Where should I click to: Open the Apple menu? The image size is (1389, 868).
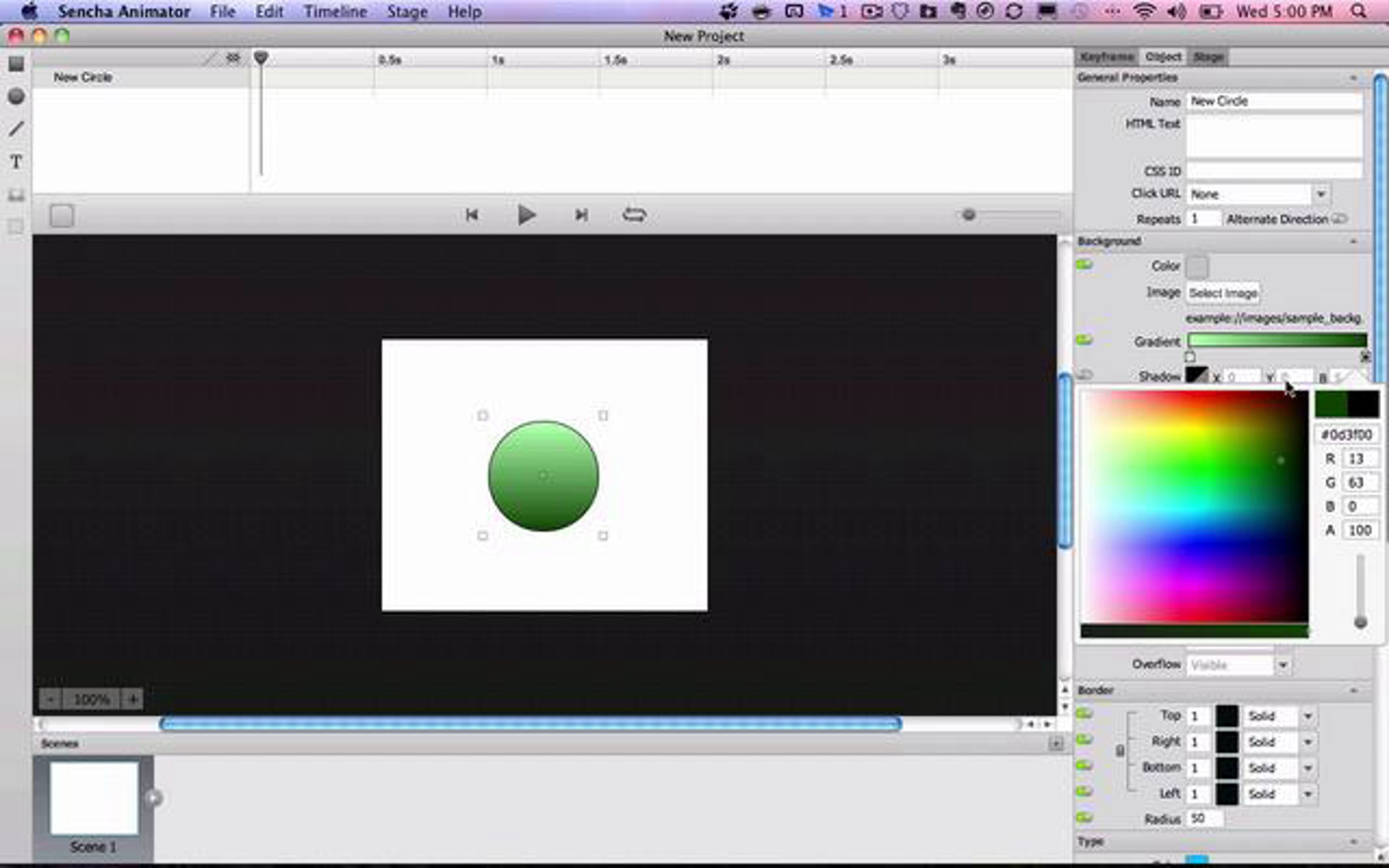29,11
